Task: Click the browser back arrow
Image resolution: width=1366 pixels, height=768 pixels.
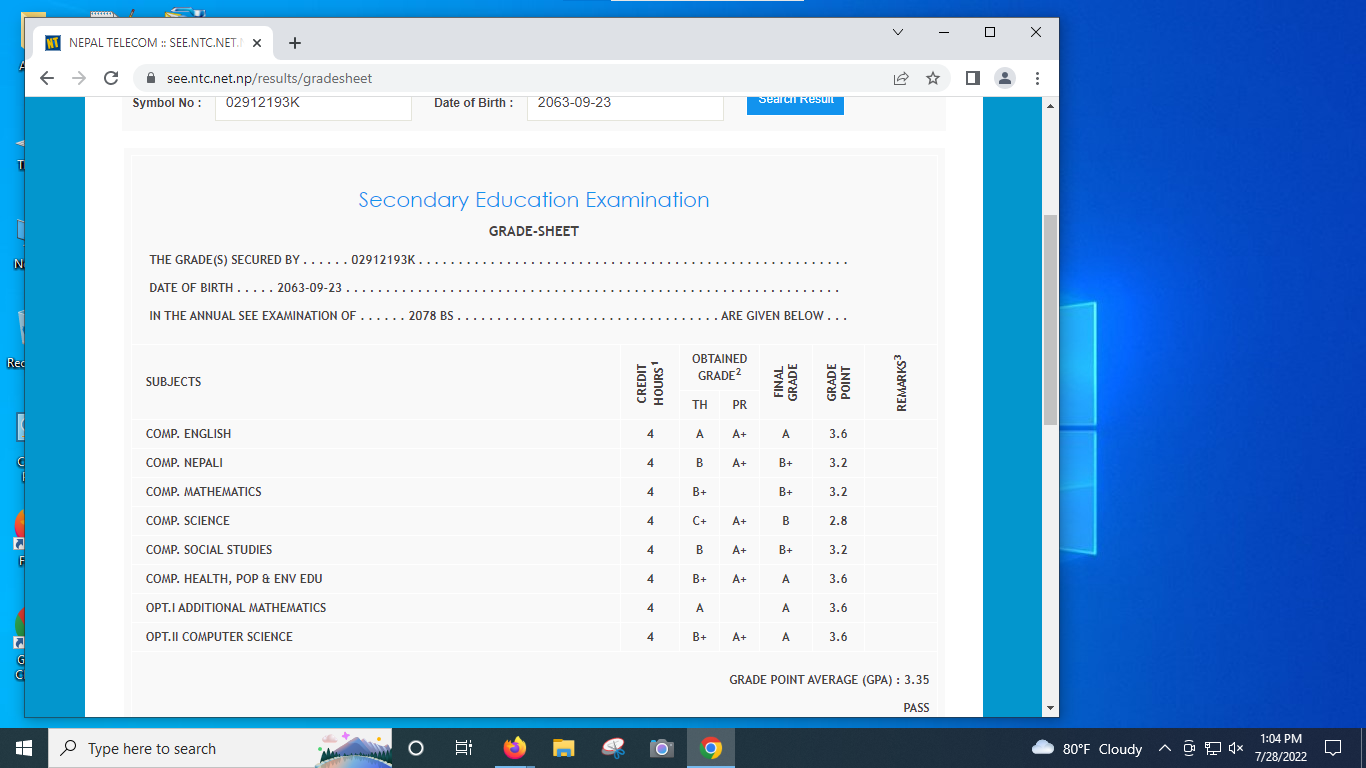Action: pyautogui.click(x=47, y=78)
